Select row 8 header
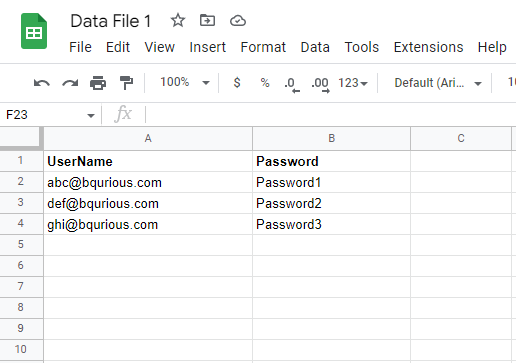The height and width of the screenshot is (363, 516). (21, 308)
